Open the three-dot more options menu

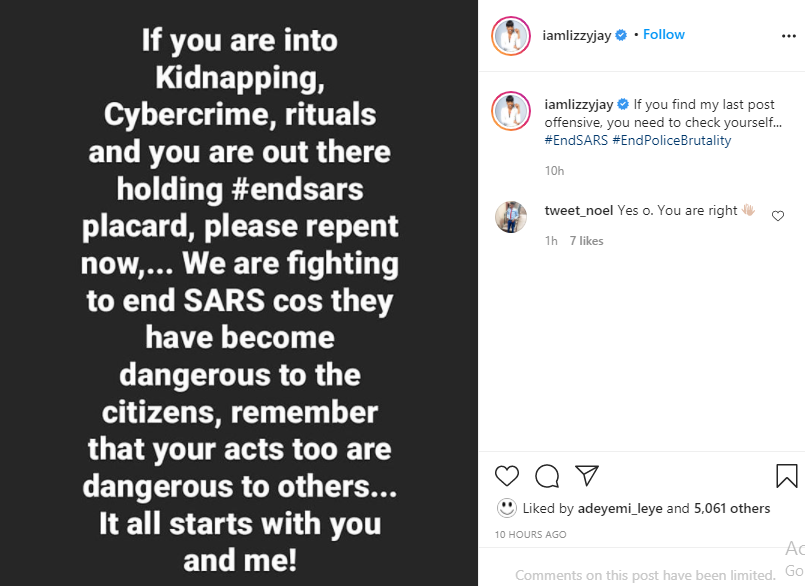[x=789, y=35]
